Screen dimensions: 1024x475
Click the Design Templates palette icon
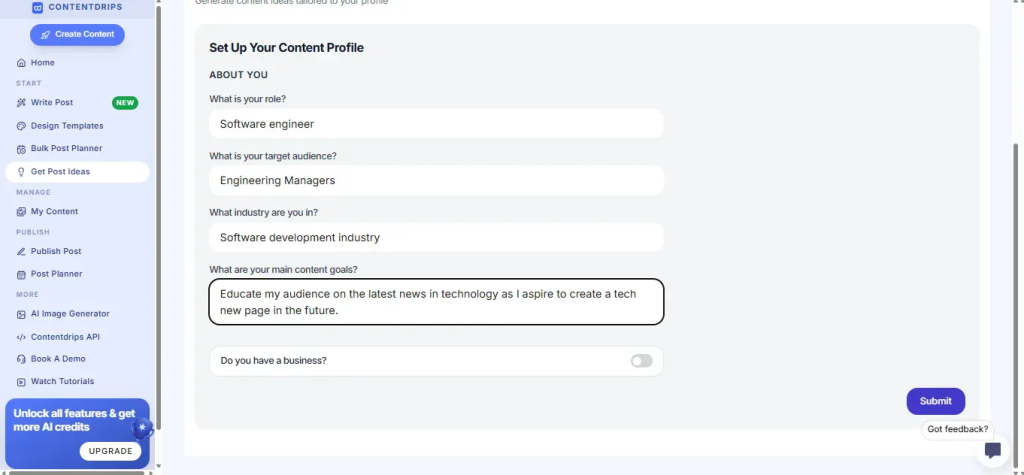pos(22,126)
